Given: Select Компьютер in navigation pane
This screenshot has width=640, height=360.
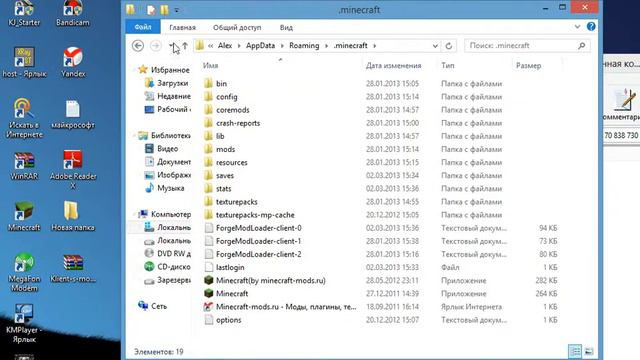Looking at the screenshot, I should point(171,214).
